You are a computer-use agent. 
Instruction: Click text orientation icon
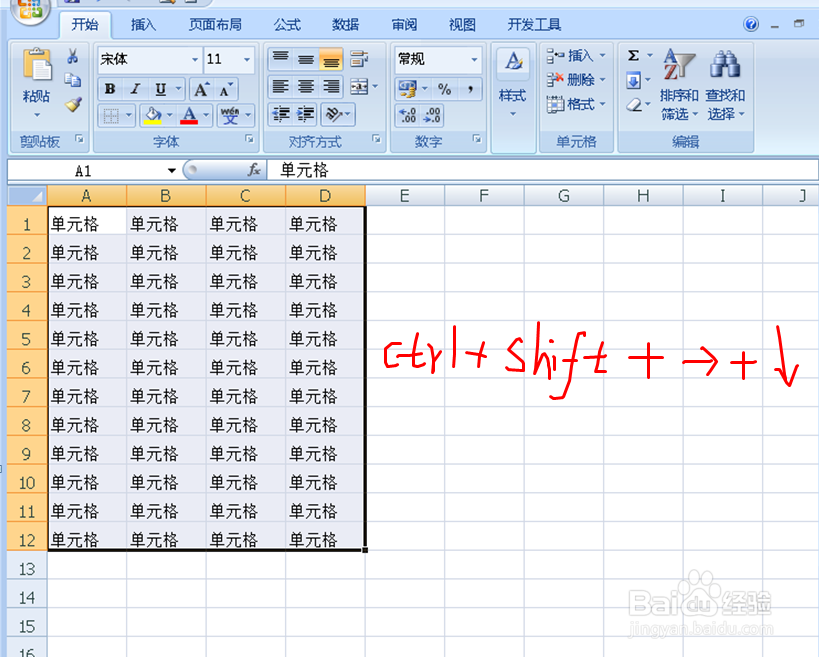[333, 114]
